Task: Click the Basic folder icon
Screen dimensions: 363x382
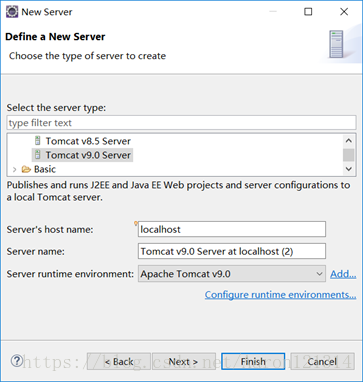Action: click(26, 169)
